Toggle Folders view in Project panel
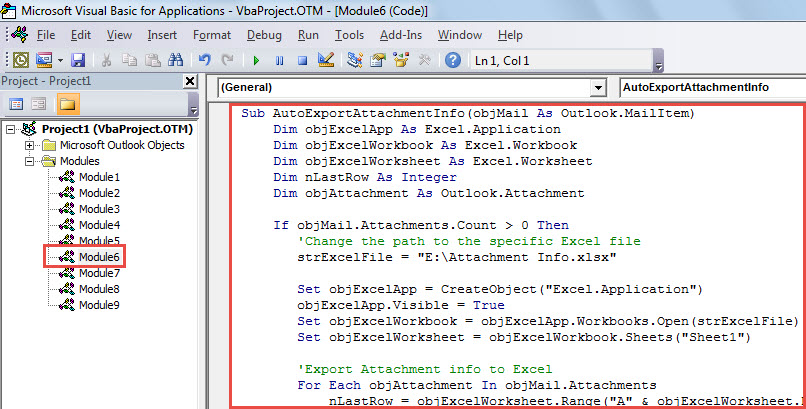 pyautogui.click(x=67, y=104)
